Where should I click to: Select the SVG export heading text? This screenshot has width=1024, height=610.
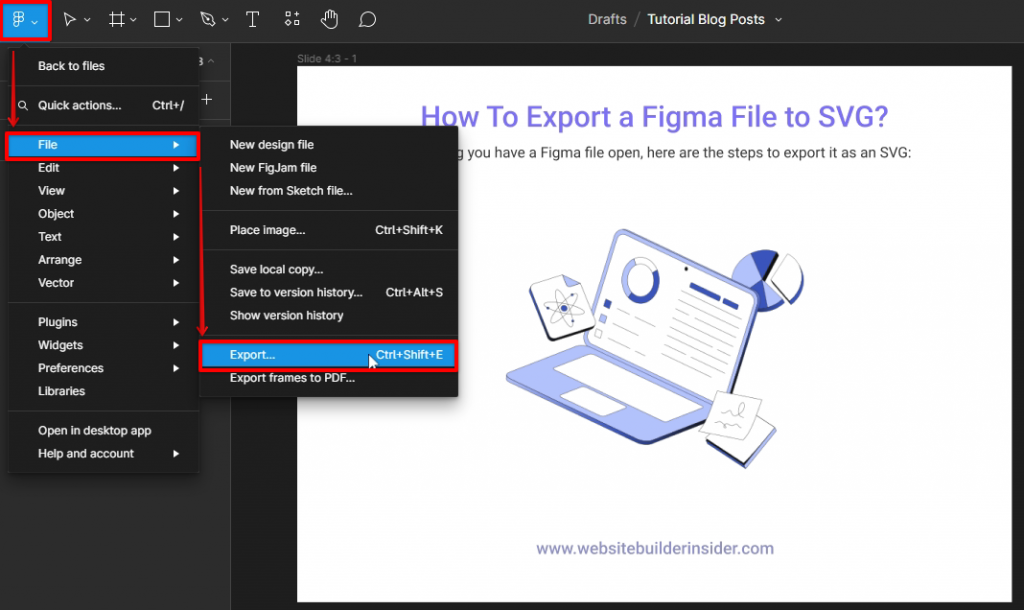pyautogui.click(x=654, y=117)
